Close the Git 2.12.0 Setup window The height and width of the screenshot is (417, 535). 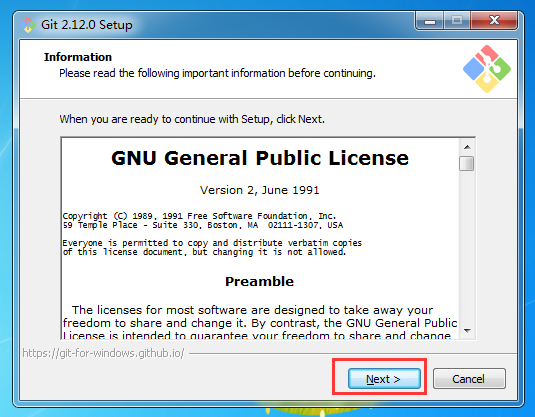[x=494, y=21]
